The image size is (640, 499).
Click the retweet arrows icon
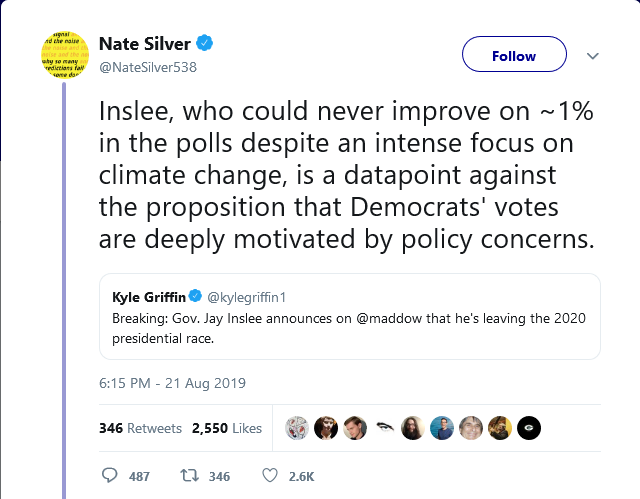coord(189,475)
